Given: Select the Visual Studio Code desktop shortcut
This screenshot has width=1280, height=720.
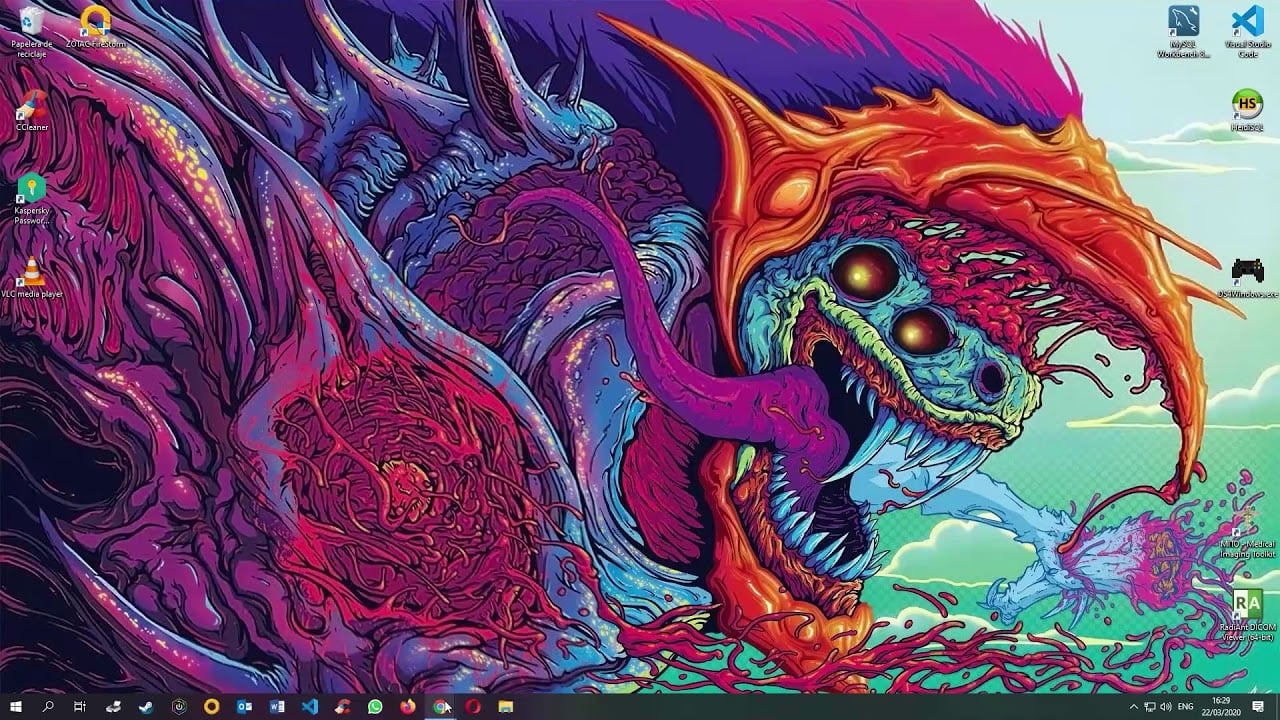Looking at the screenshot, I should [x=1247, y=32].
